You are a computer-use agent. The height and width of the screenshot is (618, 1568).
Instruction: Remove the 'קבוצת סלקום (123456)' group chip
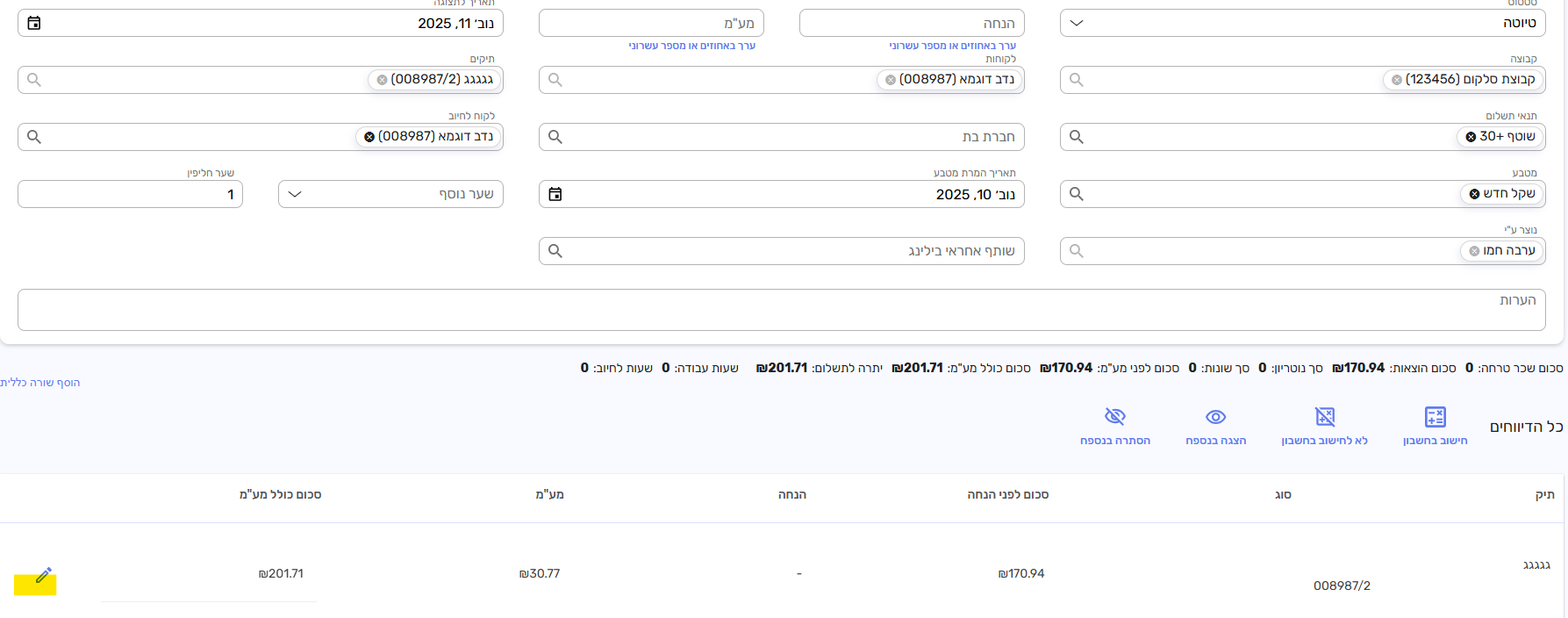pos(1396,80)
